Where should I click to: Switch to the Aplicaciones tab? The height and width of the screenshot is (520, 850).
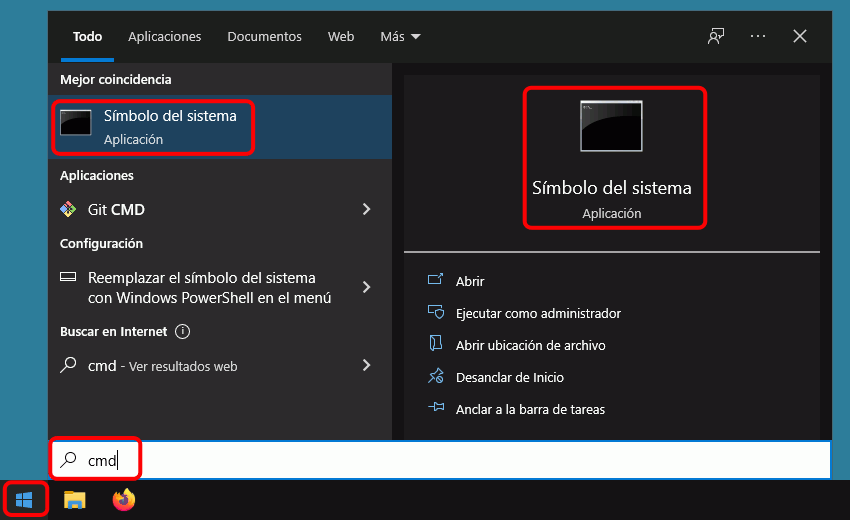pyautogui.click(x=164, y=36)
